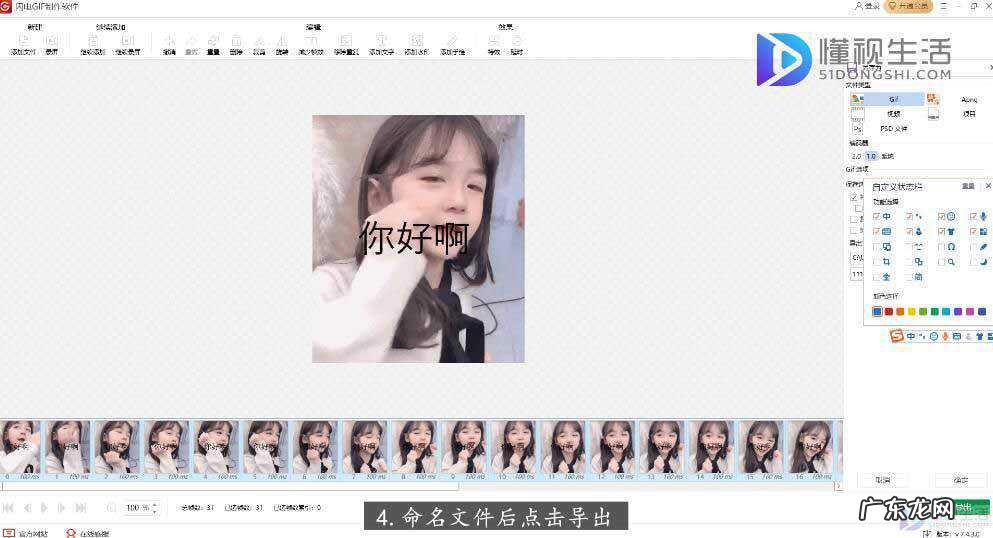Uncheck the microphone voice option checkbox
993x538 pixels.
[973, 216]
